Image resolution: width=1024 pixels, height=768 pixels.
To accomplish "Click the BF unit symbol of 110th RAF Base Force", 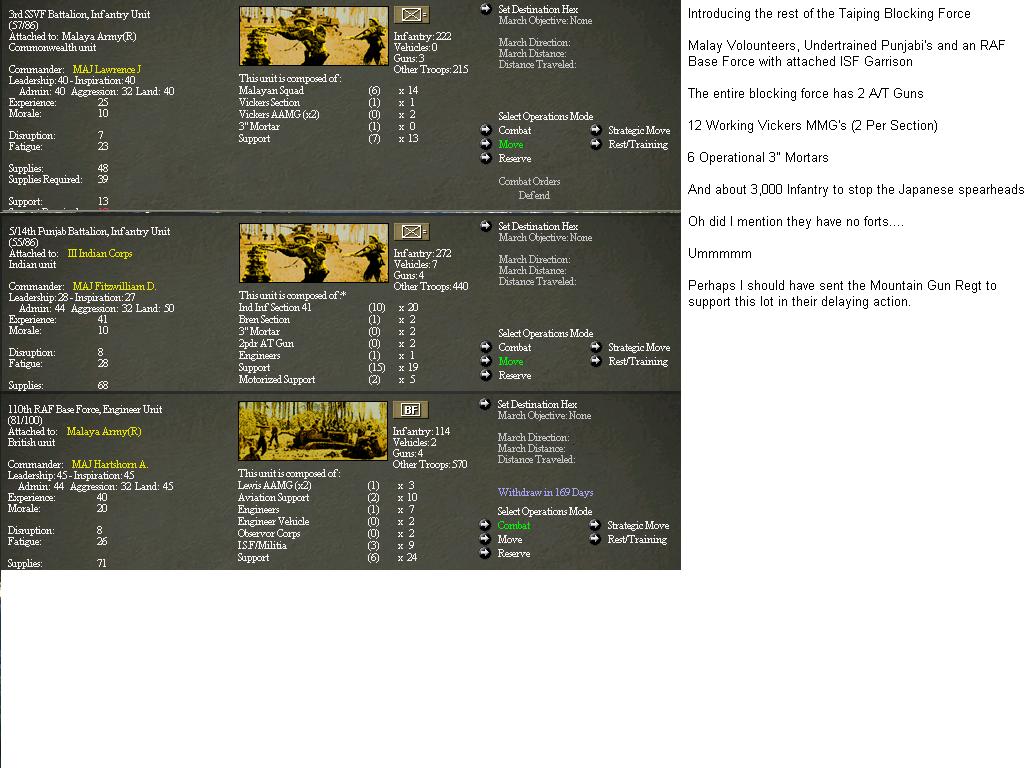I will (x=411, y=409).
